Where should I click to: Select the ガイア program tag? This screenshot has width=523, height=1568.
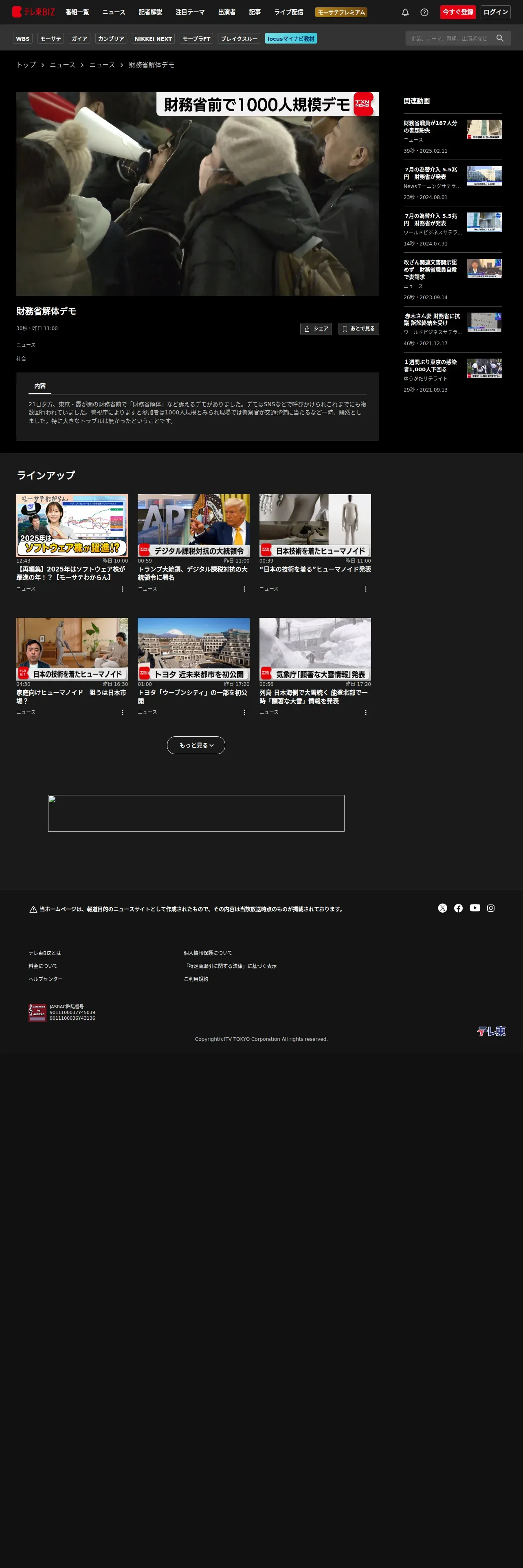tap(79, 38)
